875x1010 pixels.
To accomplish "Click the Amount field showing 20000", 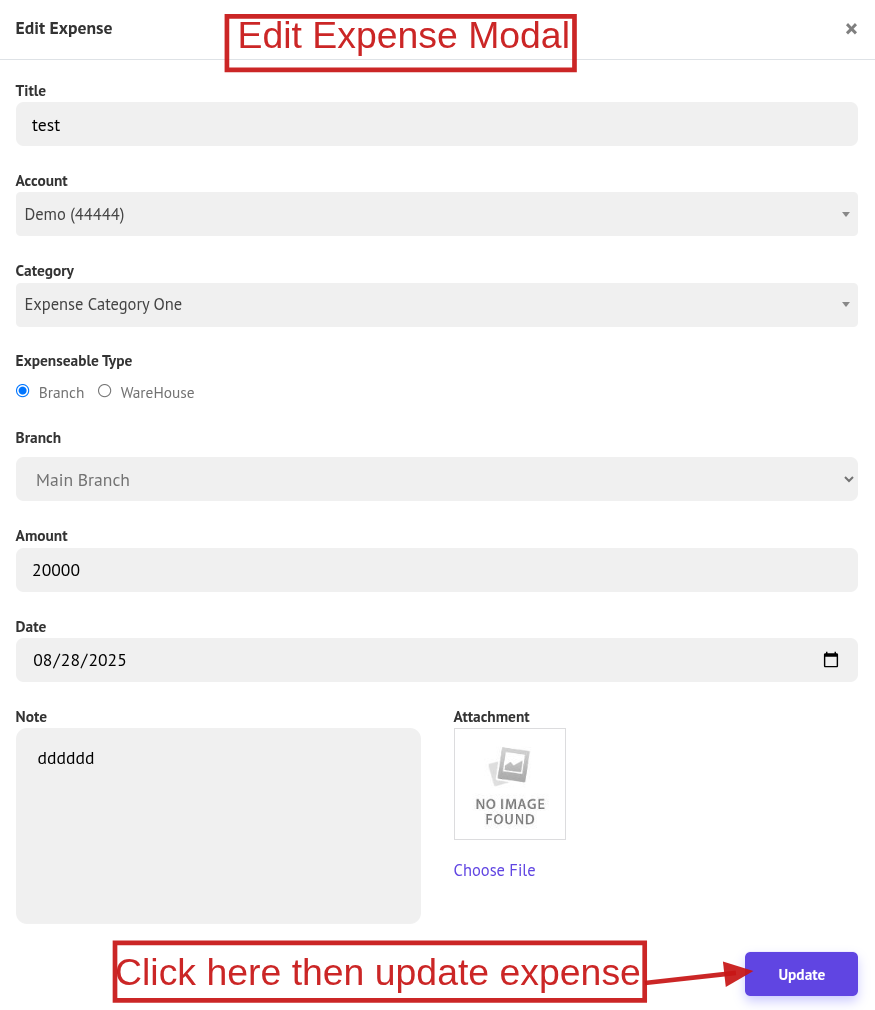I will point(436,570).
